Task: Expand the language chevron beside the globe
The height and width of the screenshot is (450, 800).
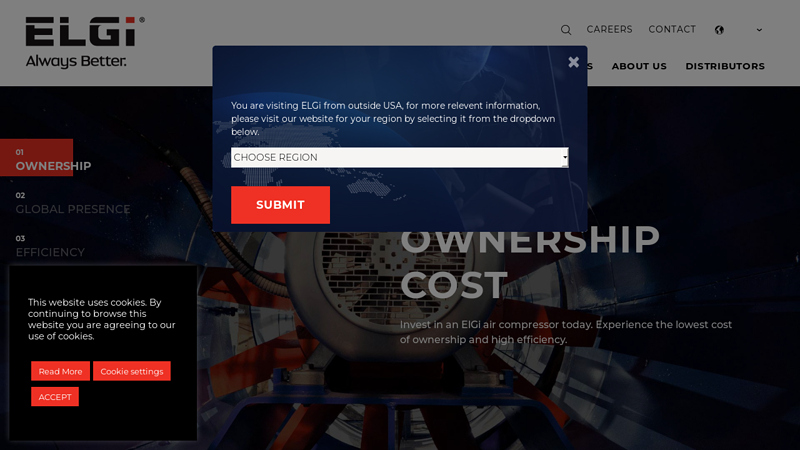Action: [x=759, y=30]
